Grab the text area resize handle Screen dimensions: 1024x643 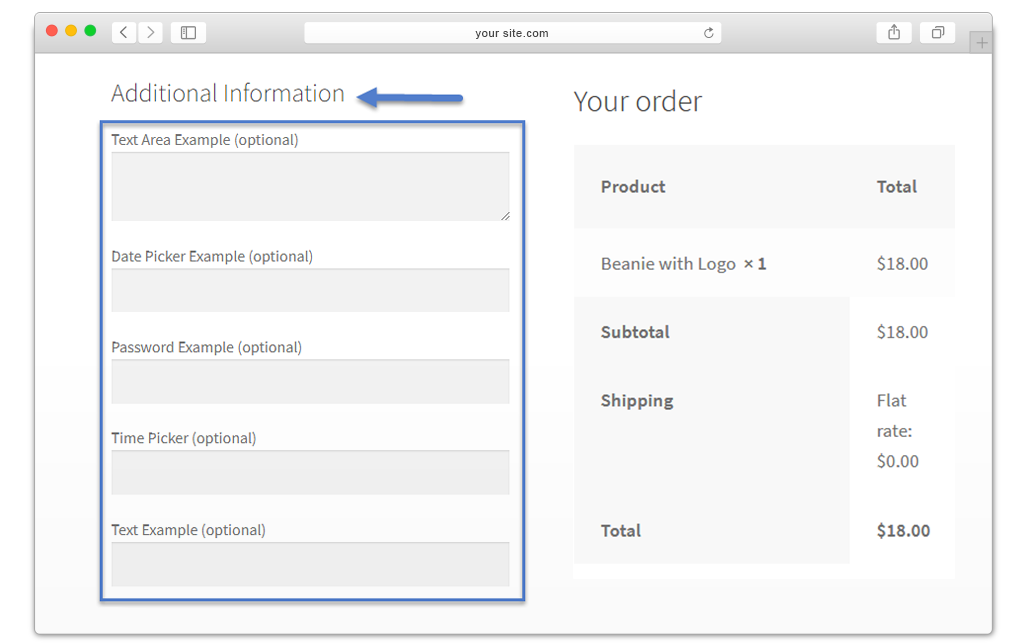click(x=505, y=215)
